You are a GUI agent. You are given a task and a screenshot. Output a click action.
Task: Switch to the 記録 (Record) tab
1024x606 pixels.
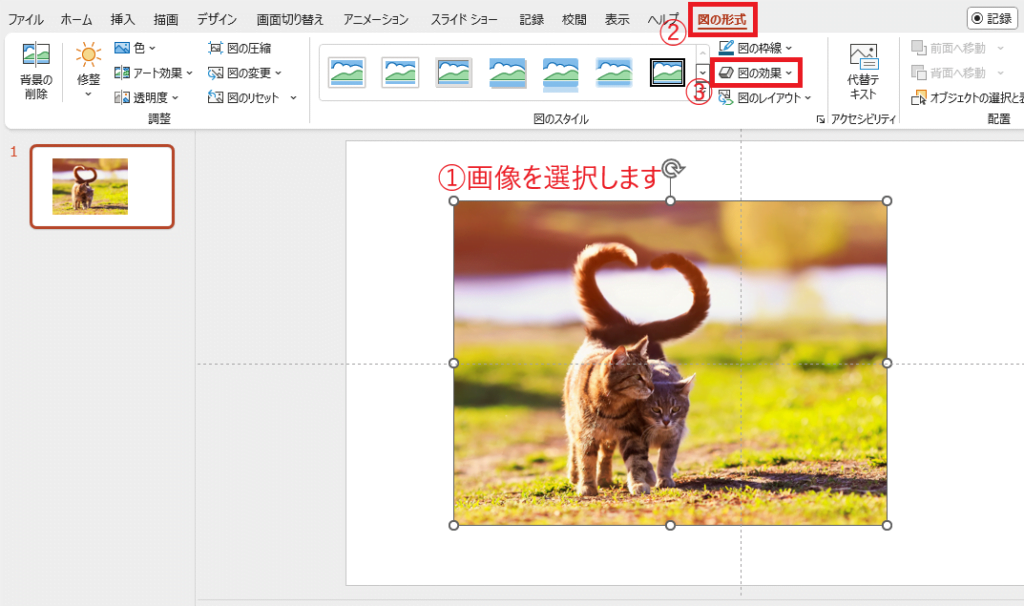[x=532, y=20]
